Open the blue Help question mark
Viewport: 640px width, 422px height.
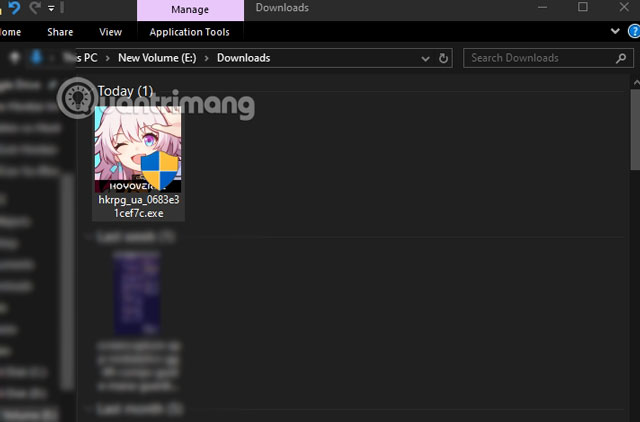point(634,31)
